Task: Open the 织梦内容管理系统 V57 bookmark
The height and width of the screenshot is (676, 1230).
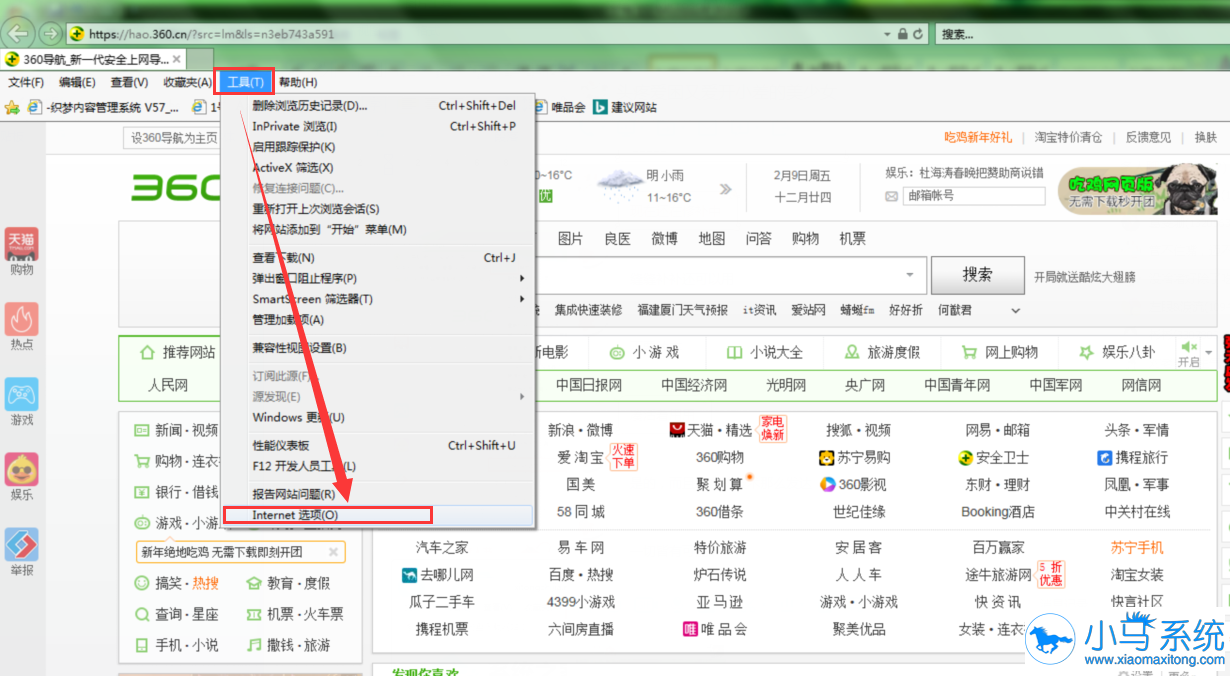Action: tap(102, 107)
